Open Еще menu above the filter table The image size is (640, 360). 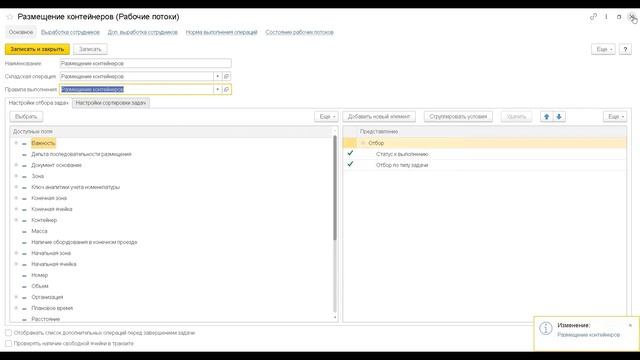click(615, 117)
